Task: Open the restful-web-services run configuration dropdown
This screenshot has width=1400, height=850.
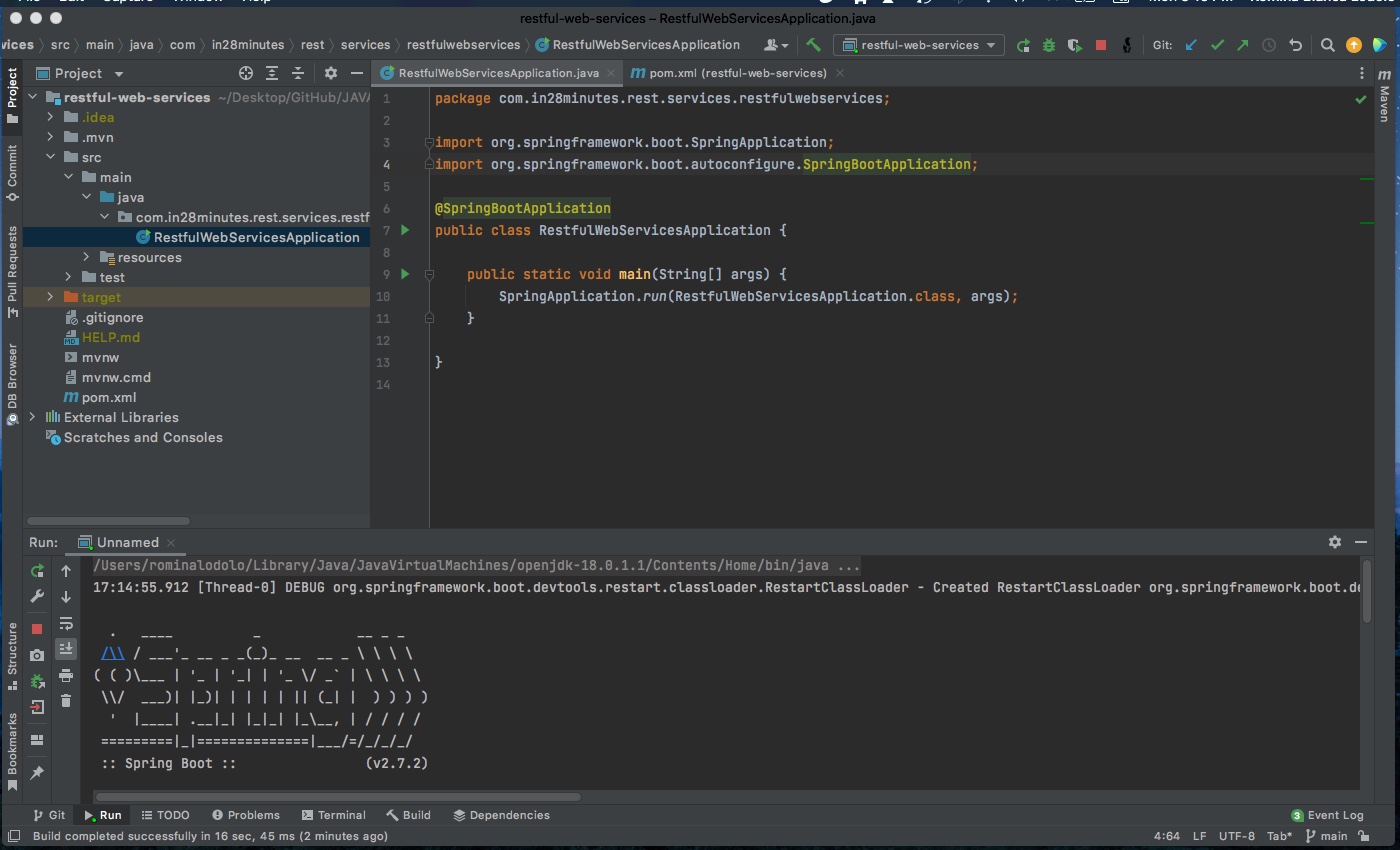Action: (920, 45)
